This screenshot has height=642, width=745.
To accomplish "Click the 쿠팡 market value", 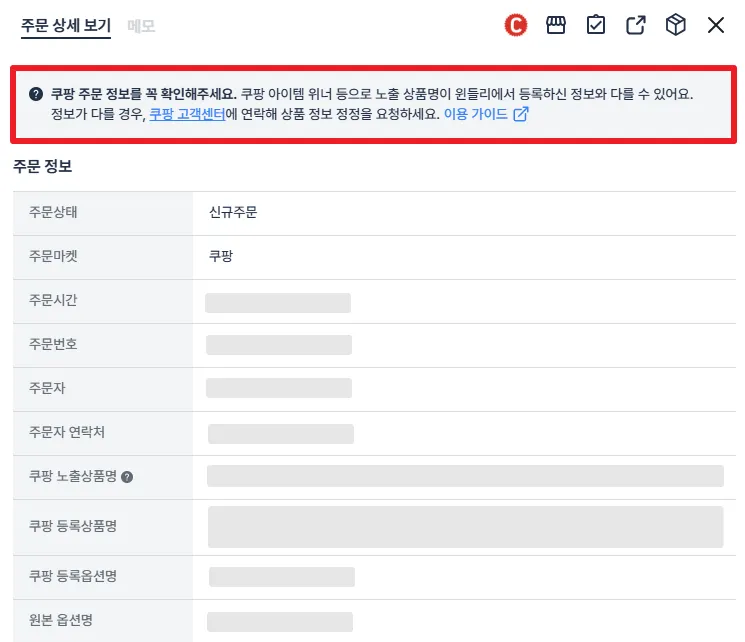I will [221, 256].
